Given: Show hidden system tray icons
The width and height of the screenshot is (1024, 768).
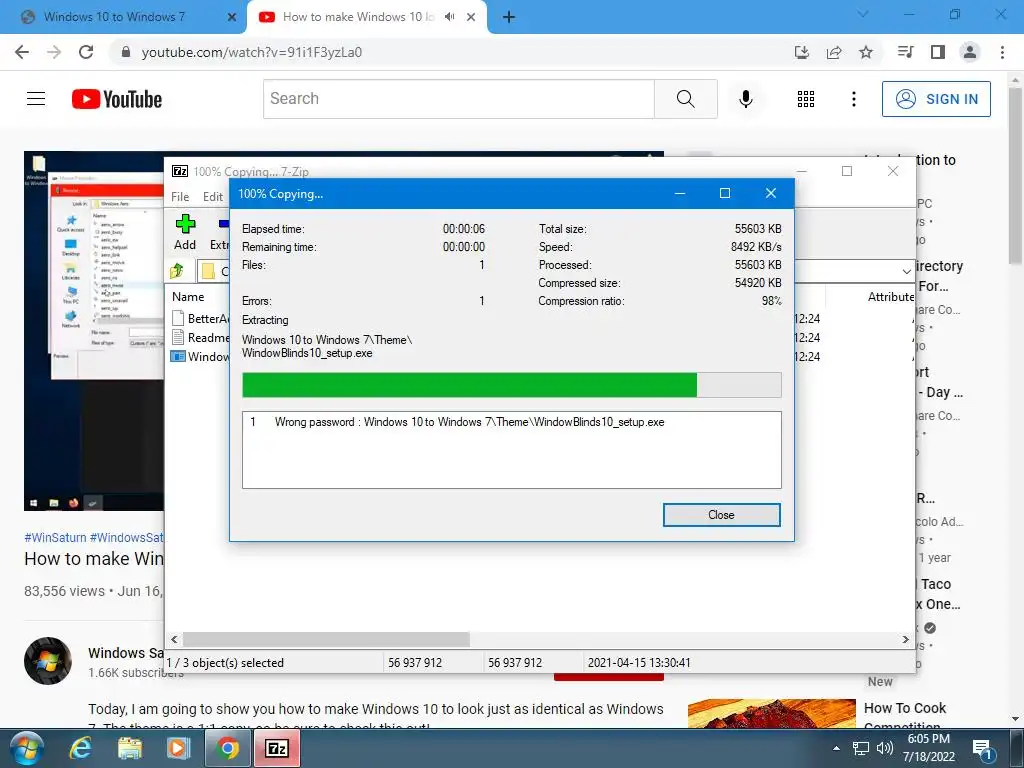Looking at the screenshot, I should pos(837,748).
